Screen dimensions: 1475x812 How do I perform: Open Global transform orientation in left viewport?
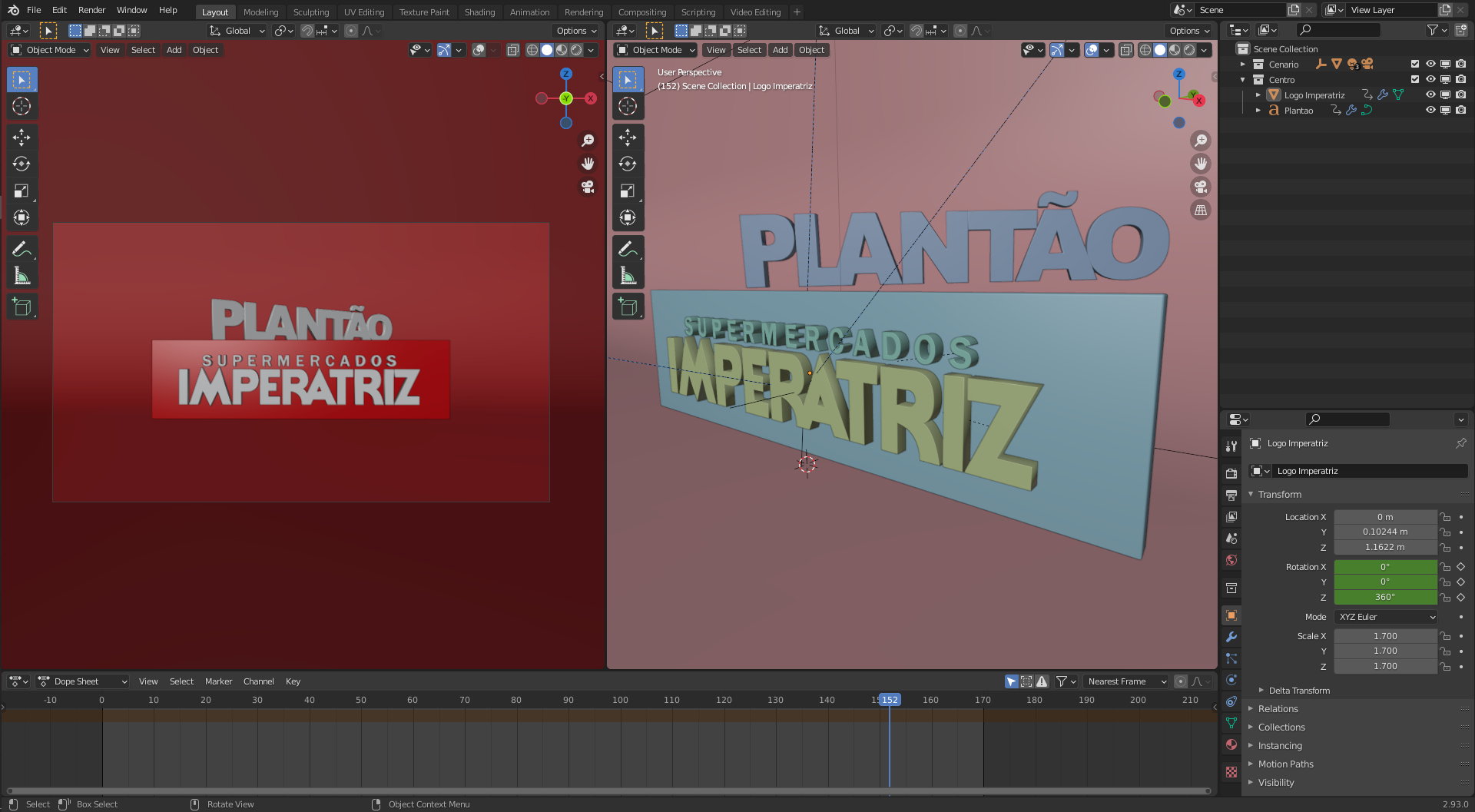pos(237,31)
